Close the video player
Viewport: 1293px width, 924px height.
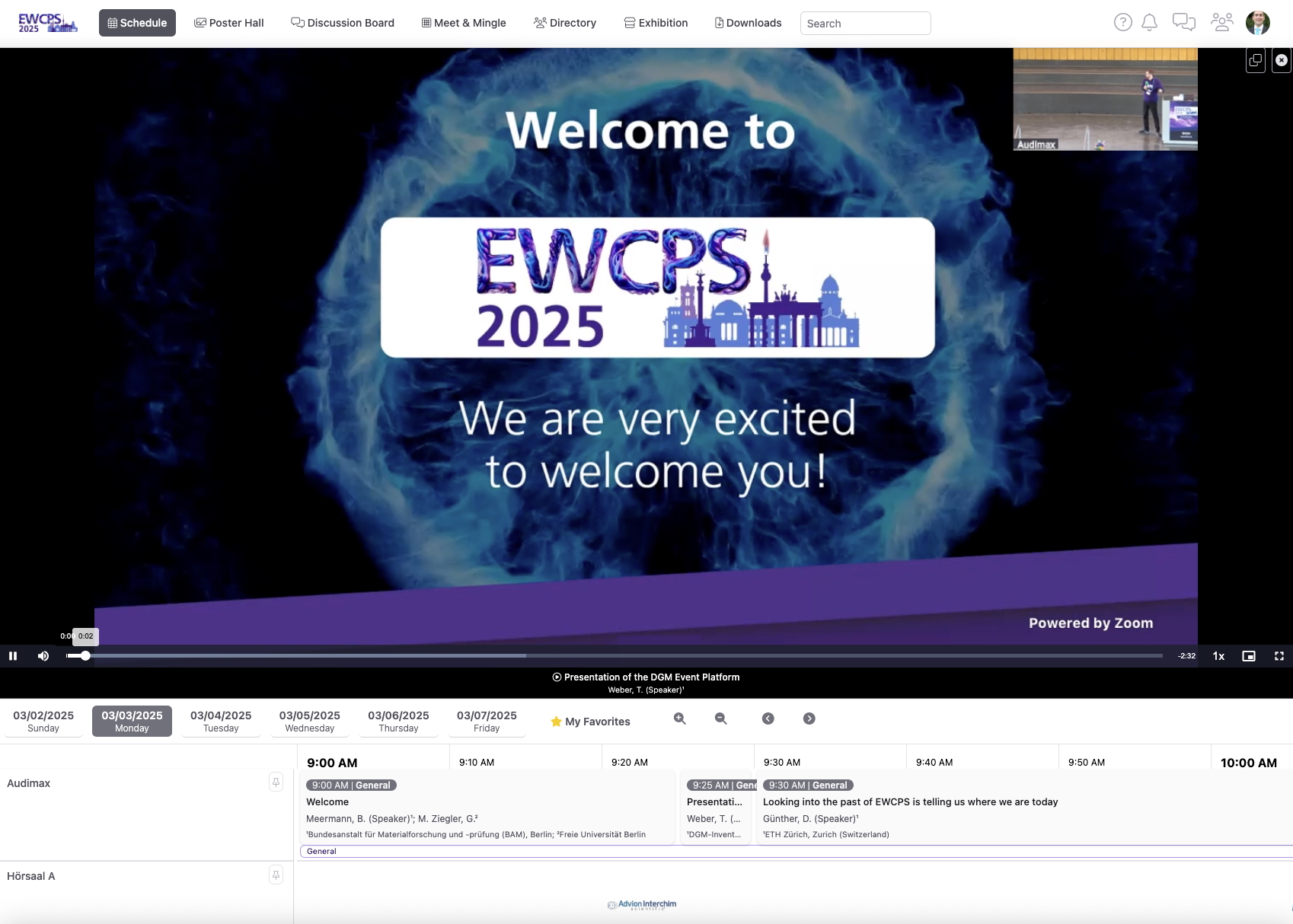[x=1282, y=60]
